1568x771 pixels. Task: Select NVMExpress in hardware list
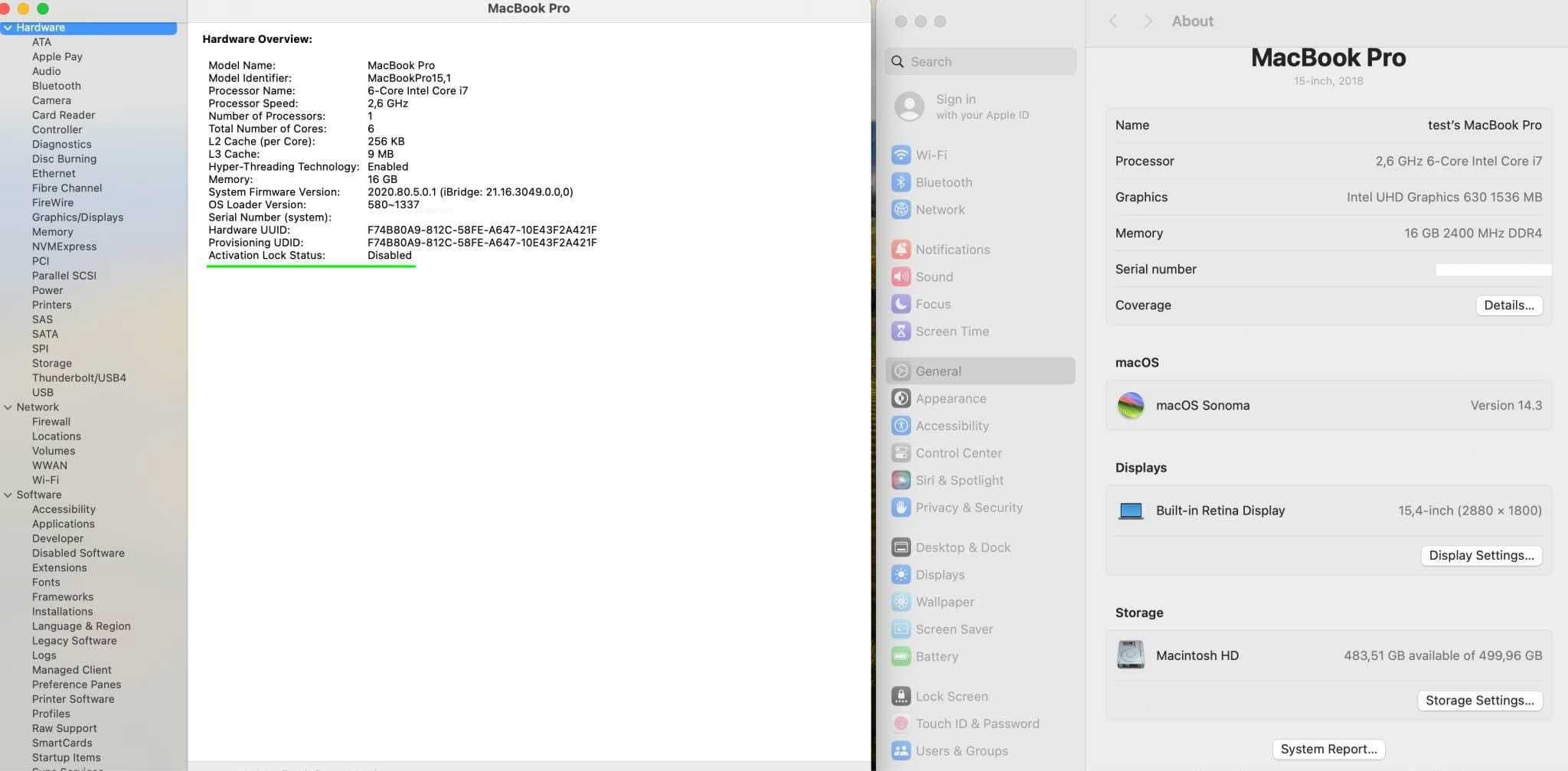(x=64, y=247)
